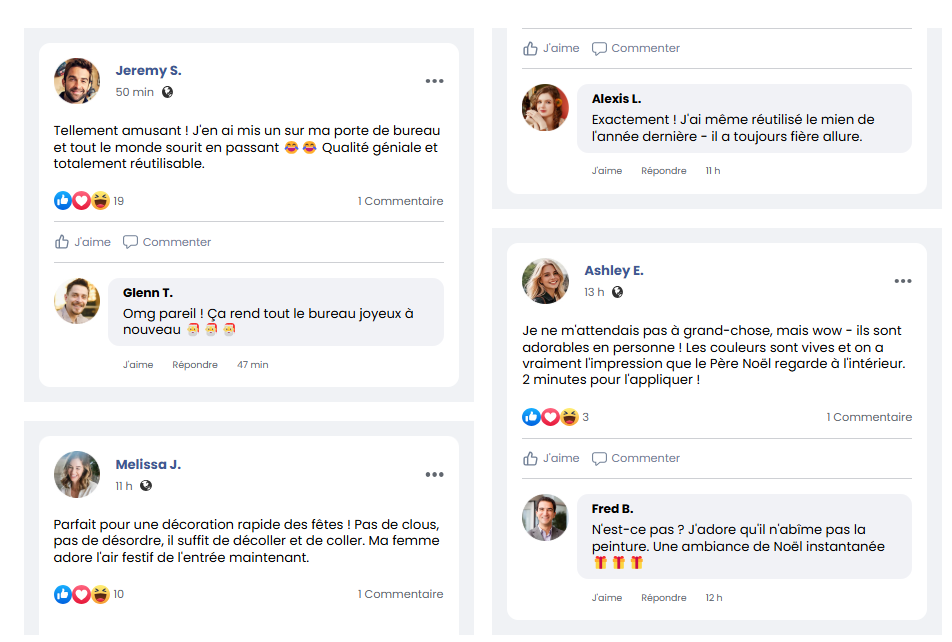Click Commenter speech bubble icon under Ashley's post
The image size is (952, 642).
click(x=599, y=458)
